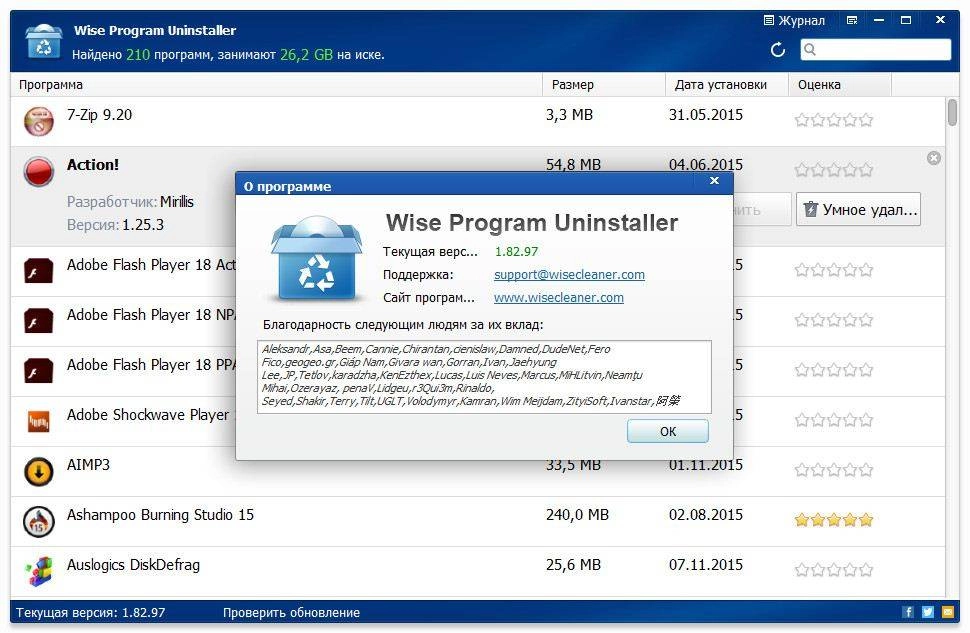
Task: Rate Ashampoo Burning Studio 15 gold stars
Action: coord(834,520)
